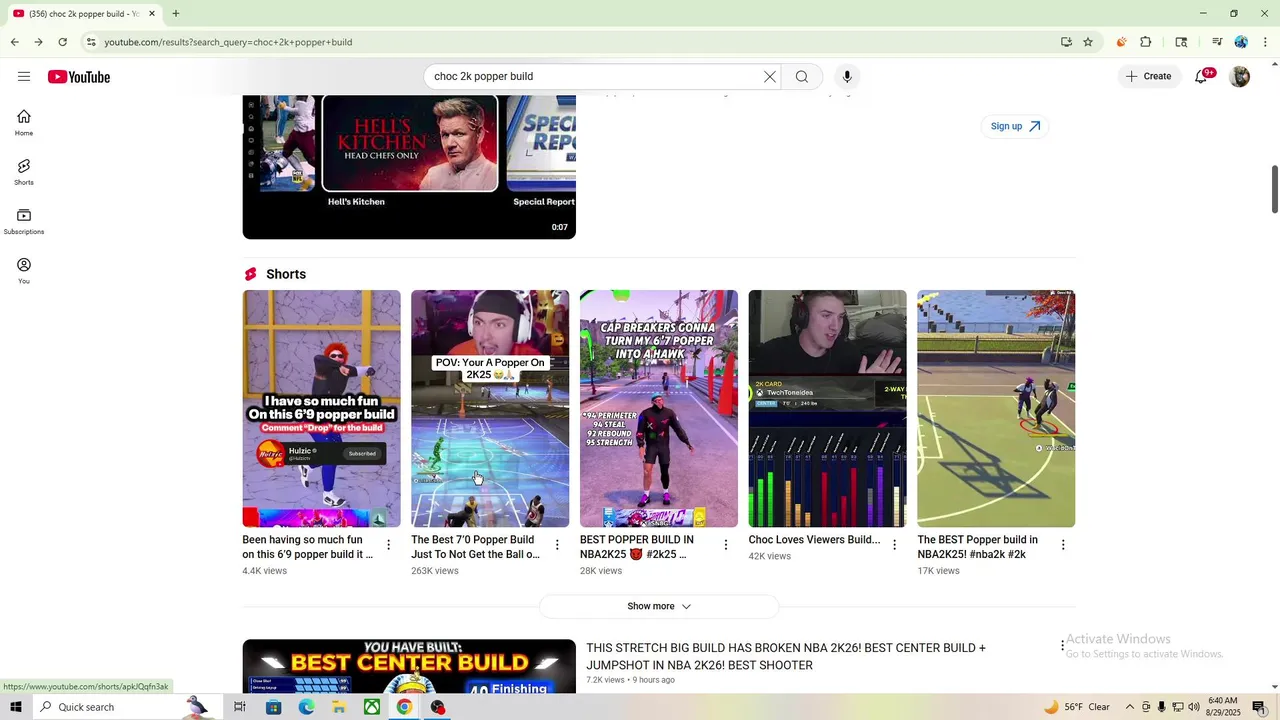
Task: Open 'The BEST Popper build in NBA2K25!' title
Action: (978, 547)
